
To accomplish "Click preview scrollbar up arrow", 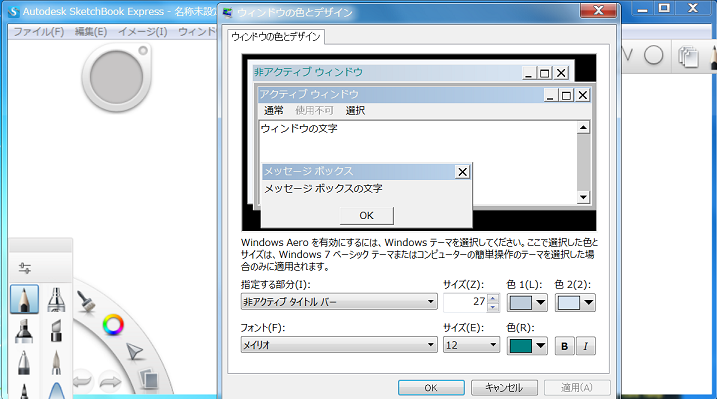I will [x=583, y=128].
